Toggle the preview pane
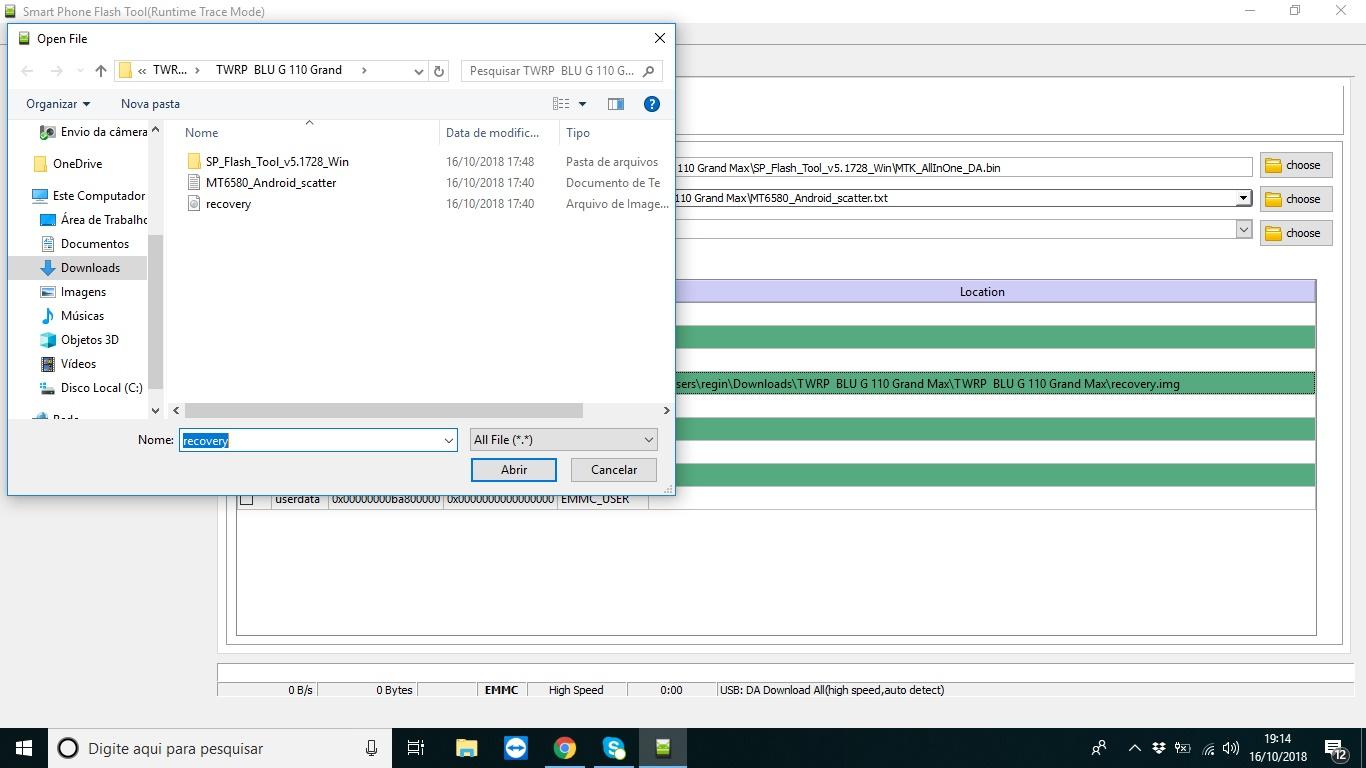The image size is (1366, 768). (x=615, y=103)
